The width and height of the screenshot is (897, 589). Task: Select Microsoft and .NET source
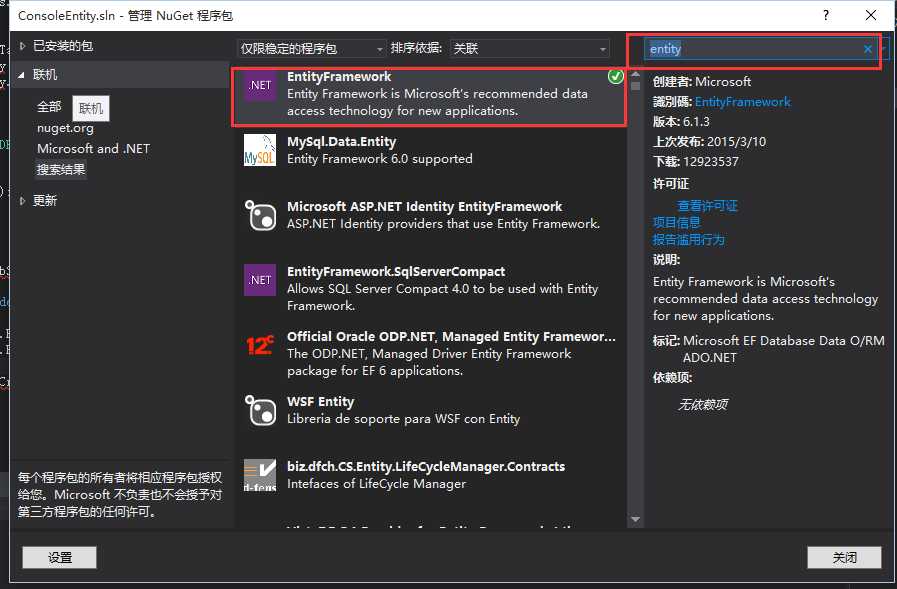coord(94,149)
